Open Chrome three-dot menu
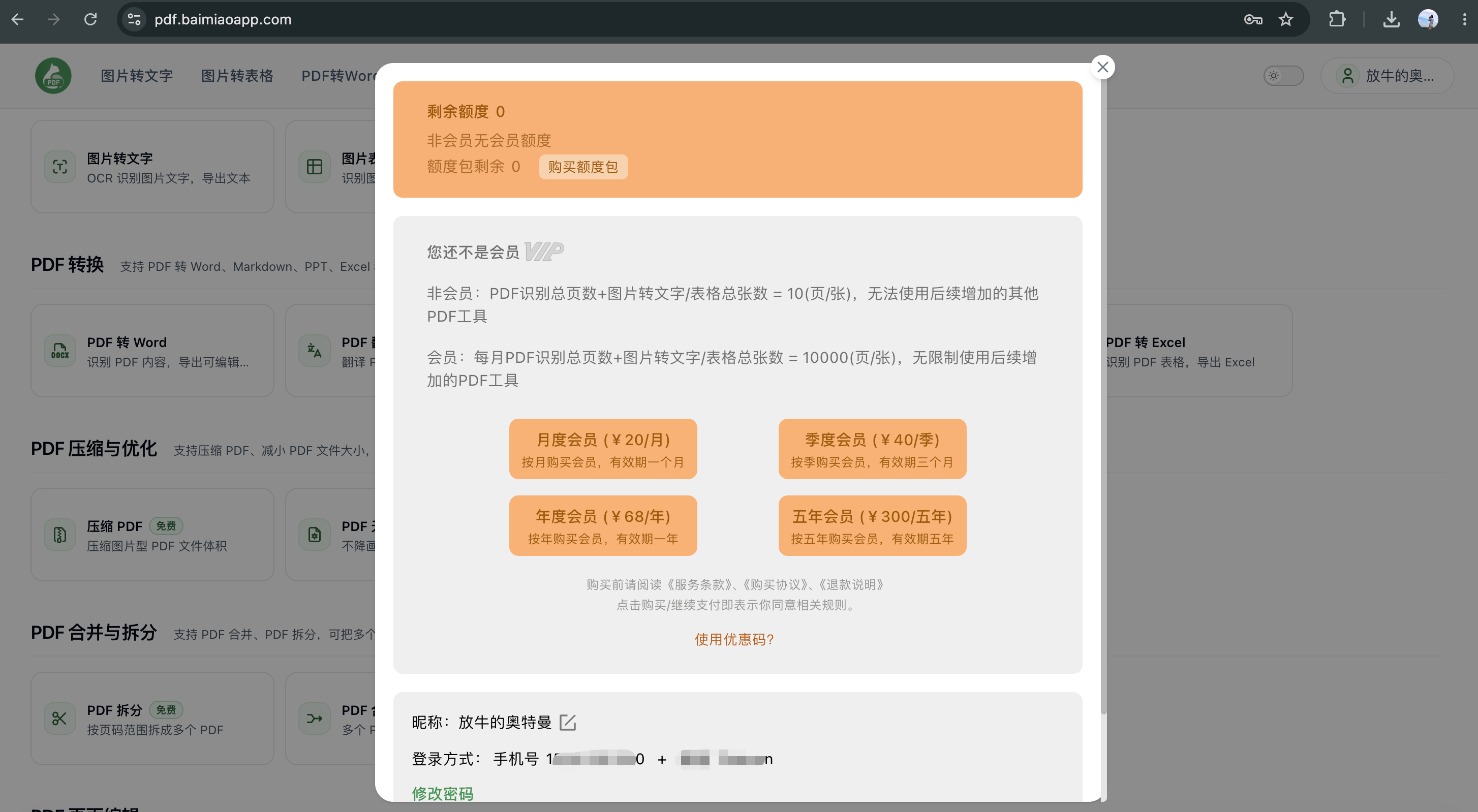Viewport: 1478px width, 812px height. 1464,19
